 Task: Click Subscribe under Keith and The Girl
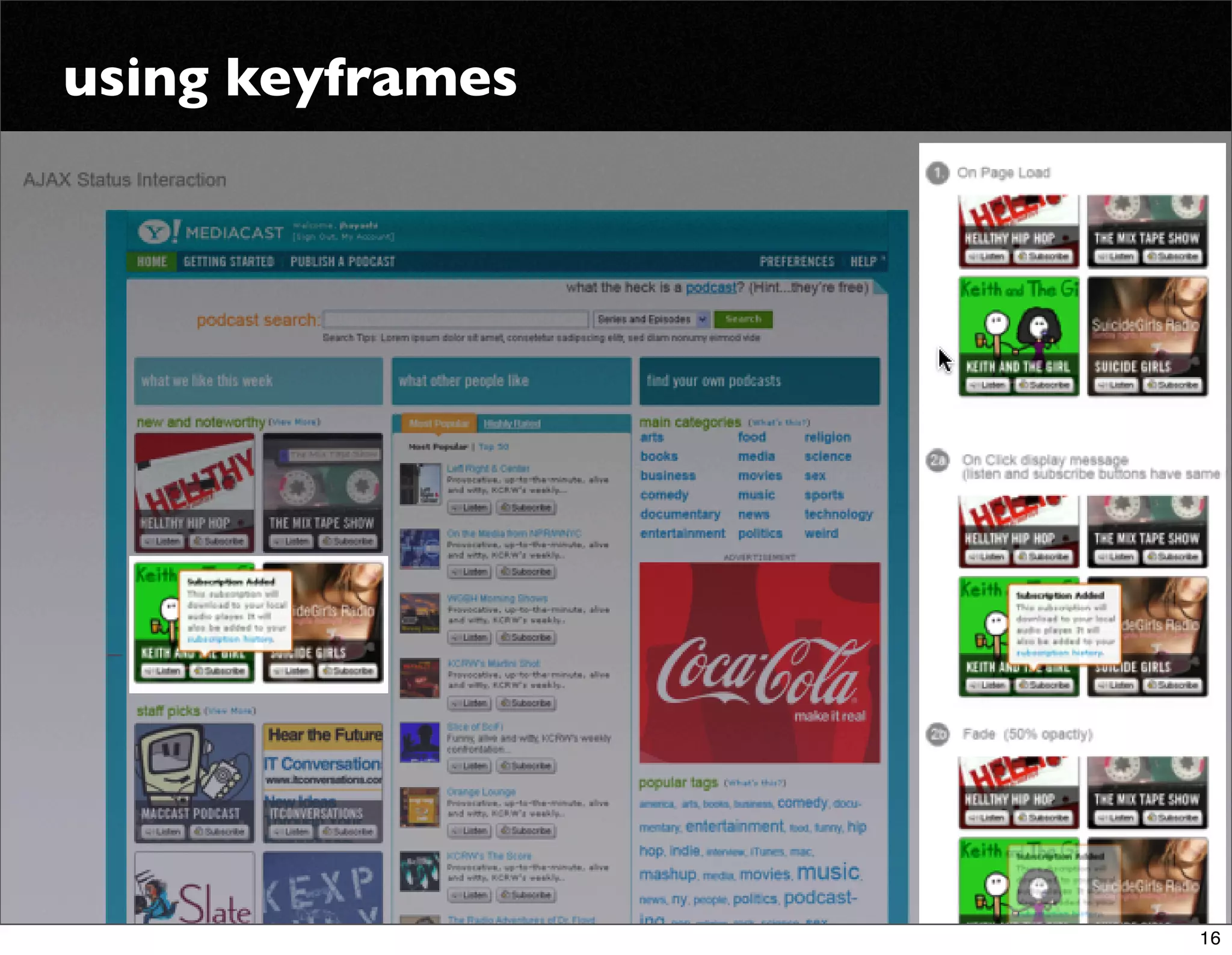220,670
